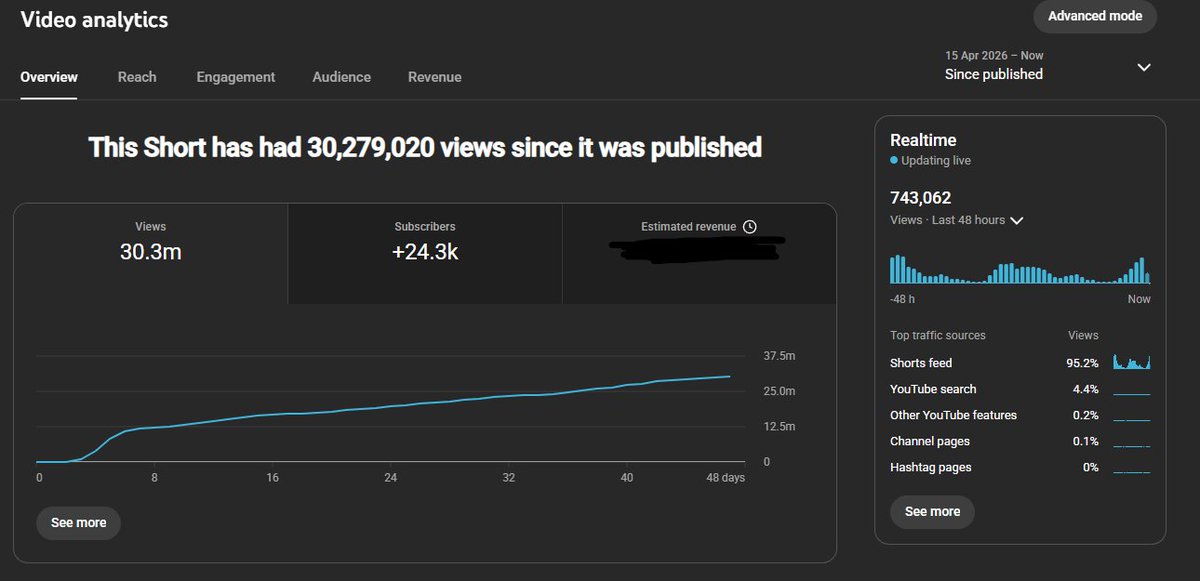
Task: Click the realtime 48-hour bar chart
Action: [x=1020, y=269]
